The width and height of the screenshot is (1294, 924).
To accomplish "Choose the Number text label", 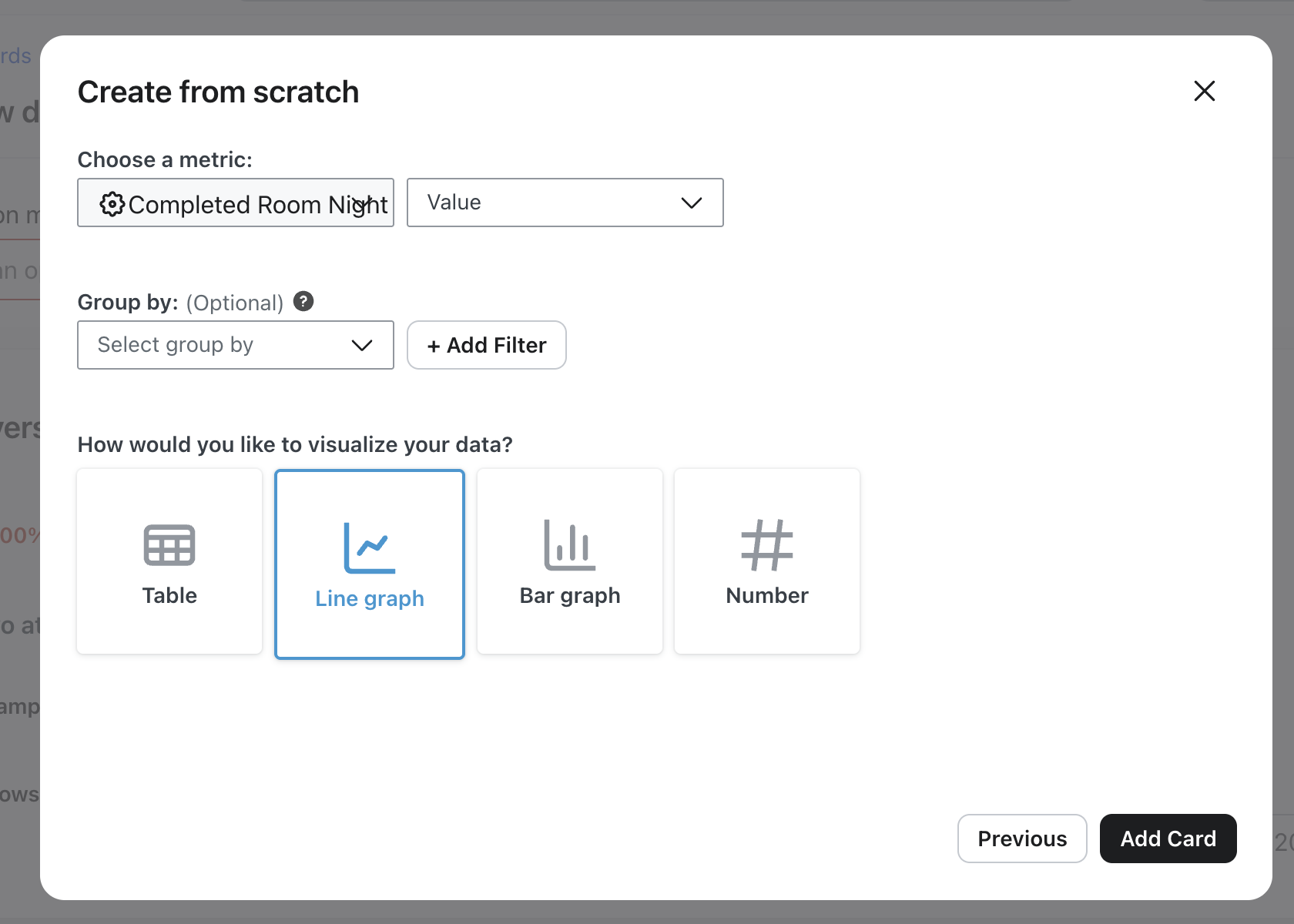I will [767, 595].
